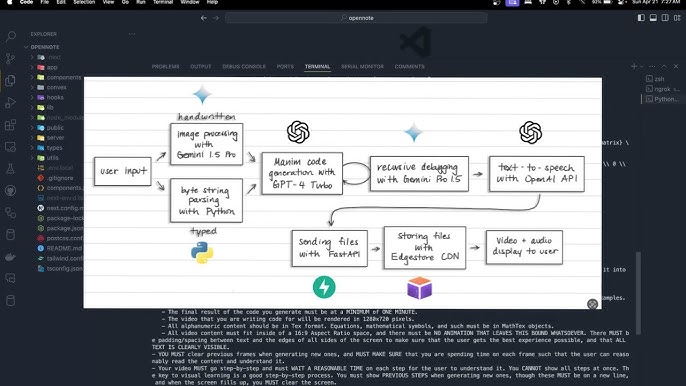
Task: Open the launch profile dropdown beside plus
Action: tap(641, 67)
